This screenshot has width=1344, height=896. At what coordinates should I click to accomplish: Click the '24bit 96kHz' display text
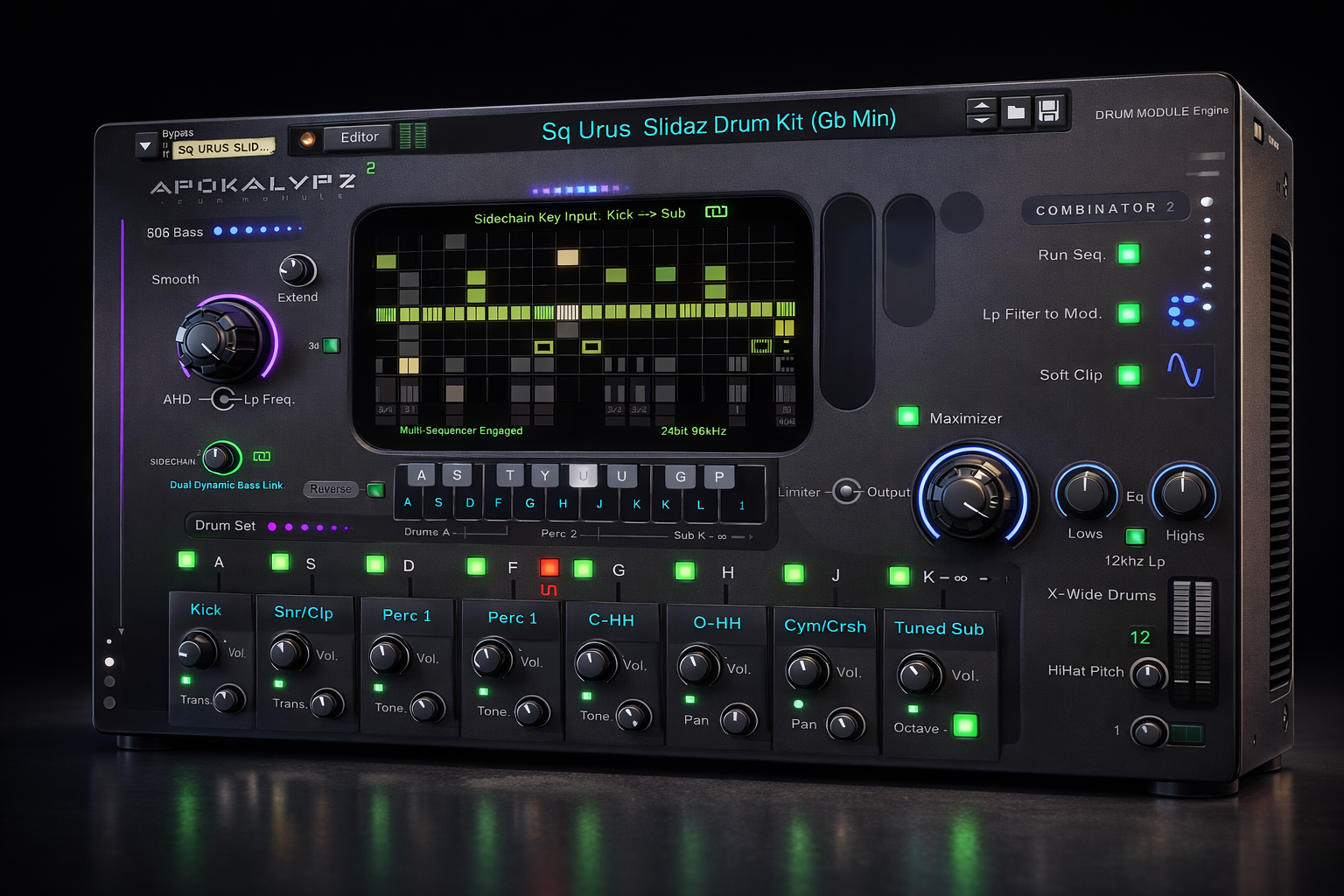pos(694,430)
